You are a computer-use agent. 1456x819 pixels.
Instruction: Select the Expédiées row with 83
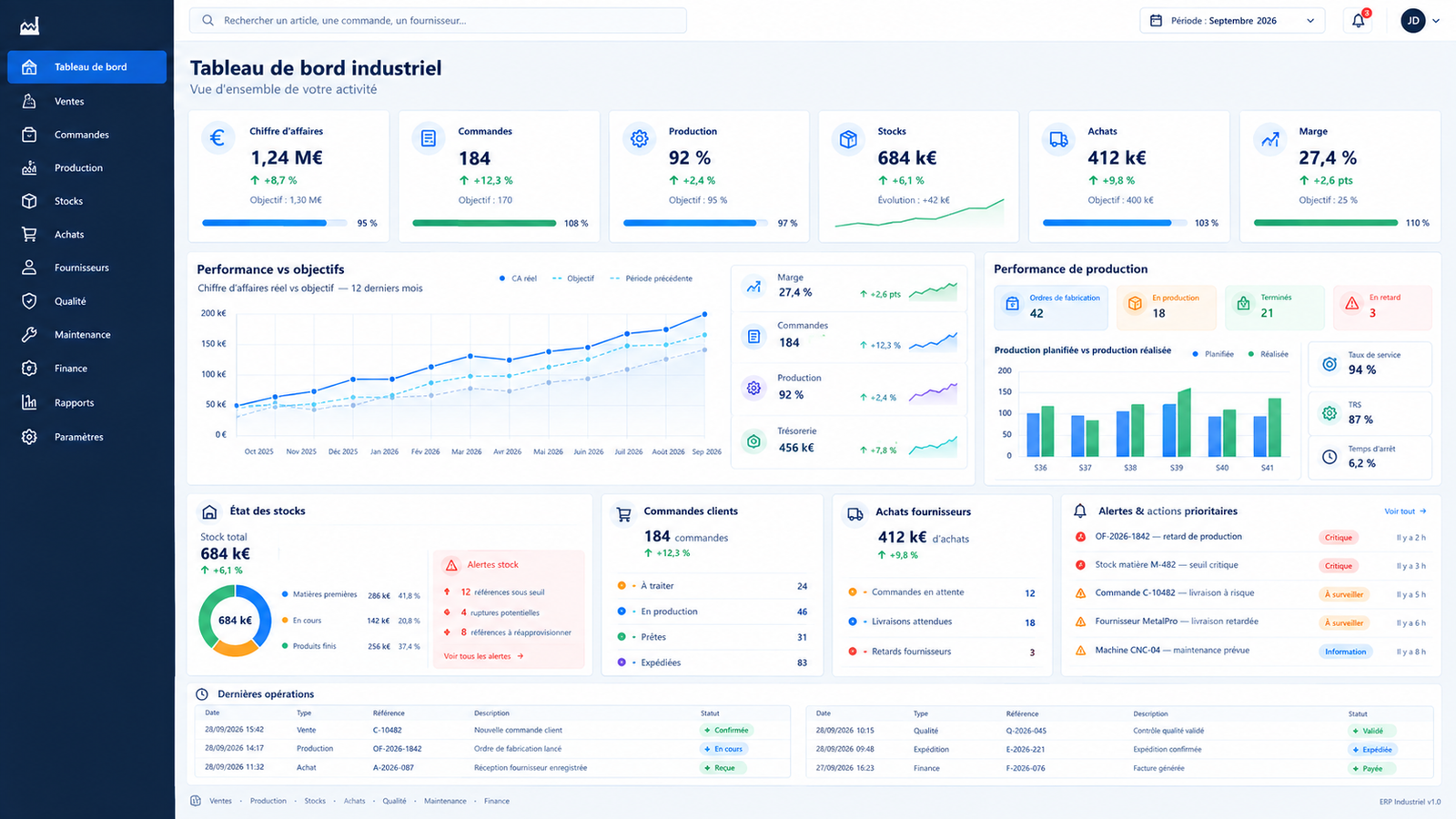pyautogui.click(x=713, y=662)
